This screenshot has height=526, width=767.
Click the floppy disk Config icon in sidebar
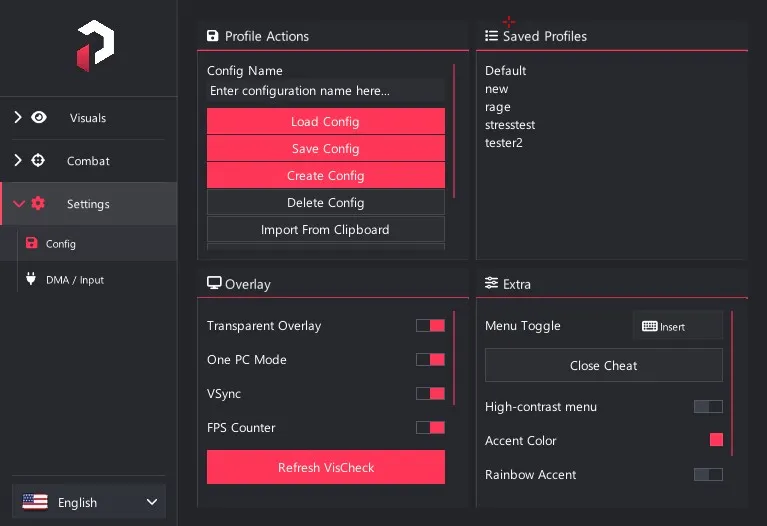31,243
